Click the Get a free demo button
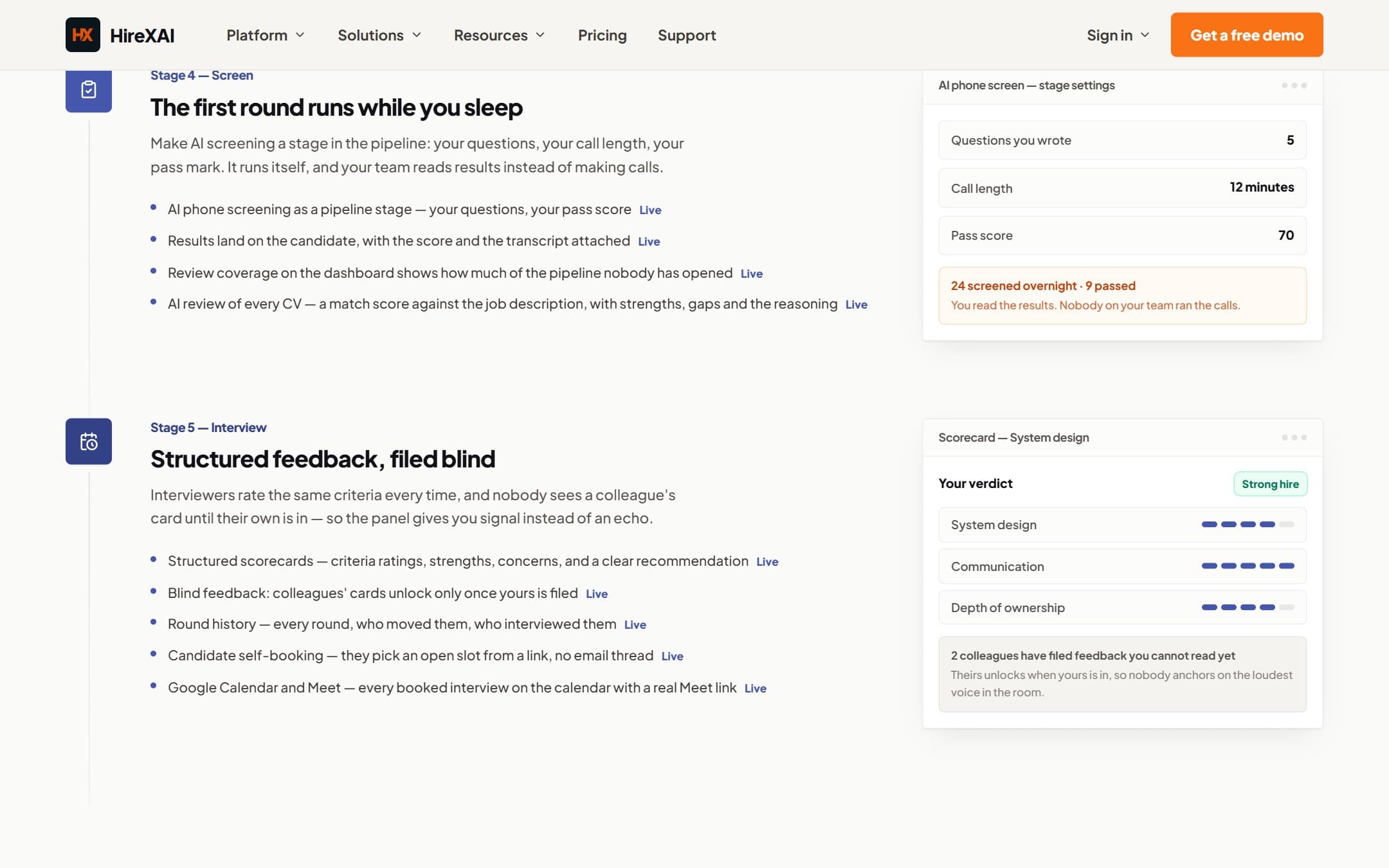1389x868 pixels. [1246, 35]
